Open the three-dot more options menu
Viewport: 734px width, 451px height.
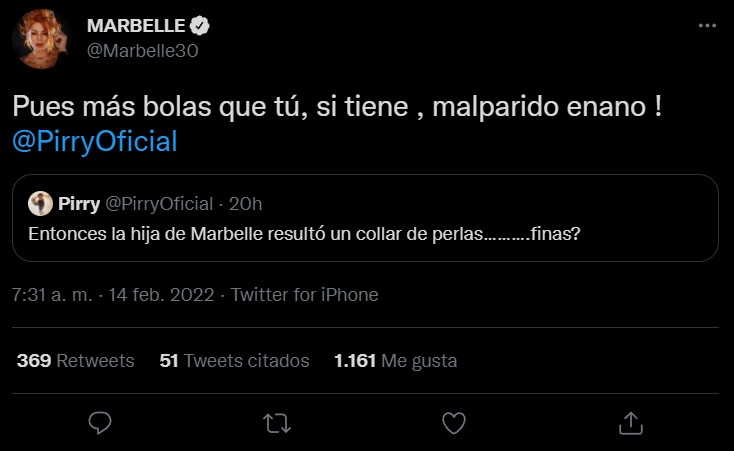(x=707, y=25)
